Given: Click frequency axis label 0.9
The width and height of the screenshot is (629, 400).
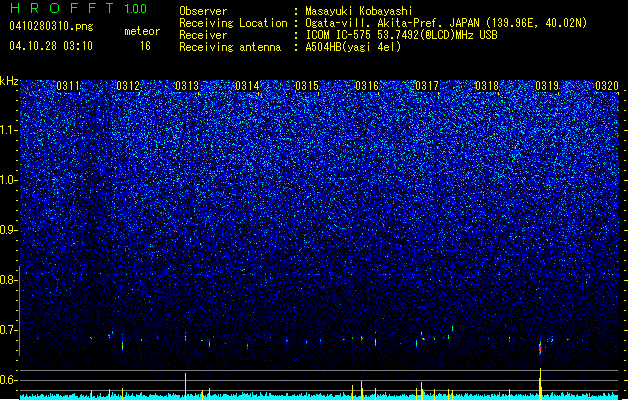Looking at the screenshot, I should tap(9, 230).
